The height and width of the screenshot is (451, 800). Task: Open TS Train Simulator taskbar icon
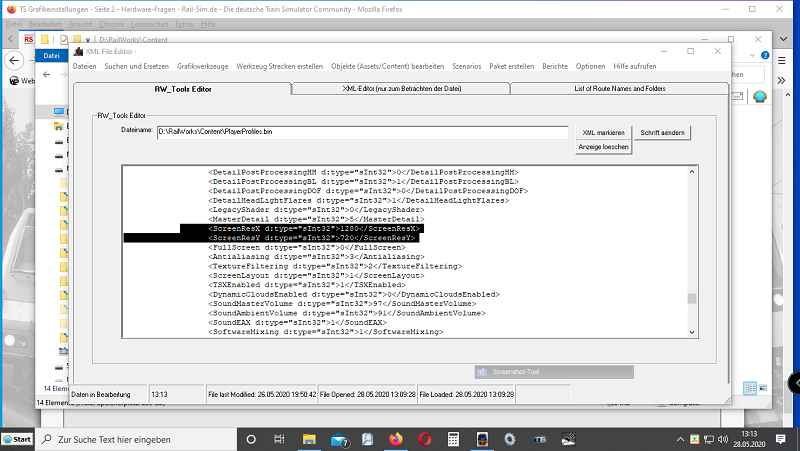[x=540, y=439]
